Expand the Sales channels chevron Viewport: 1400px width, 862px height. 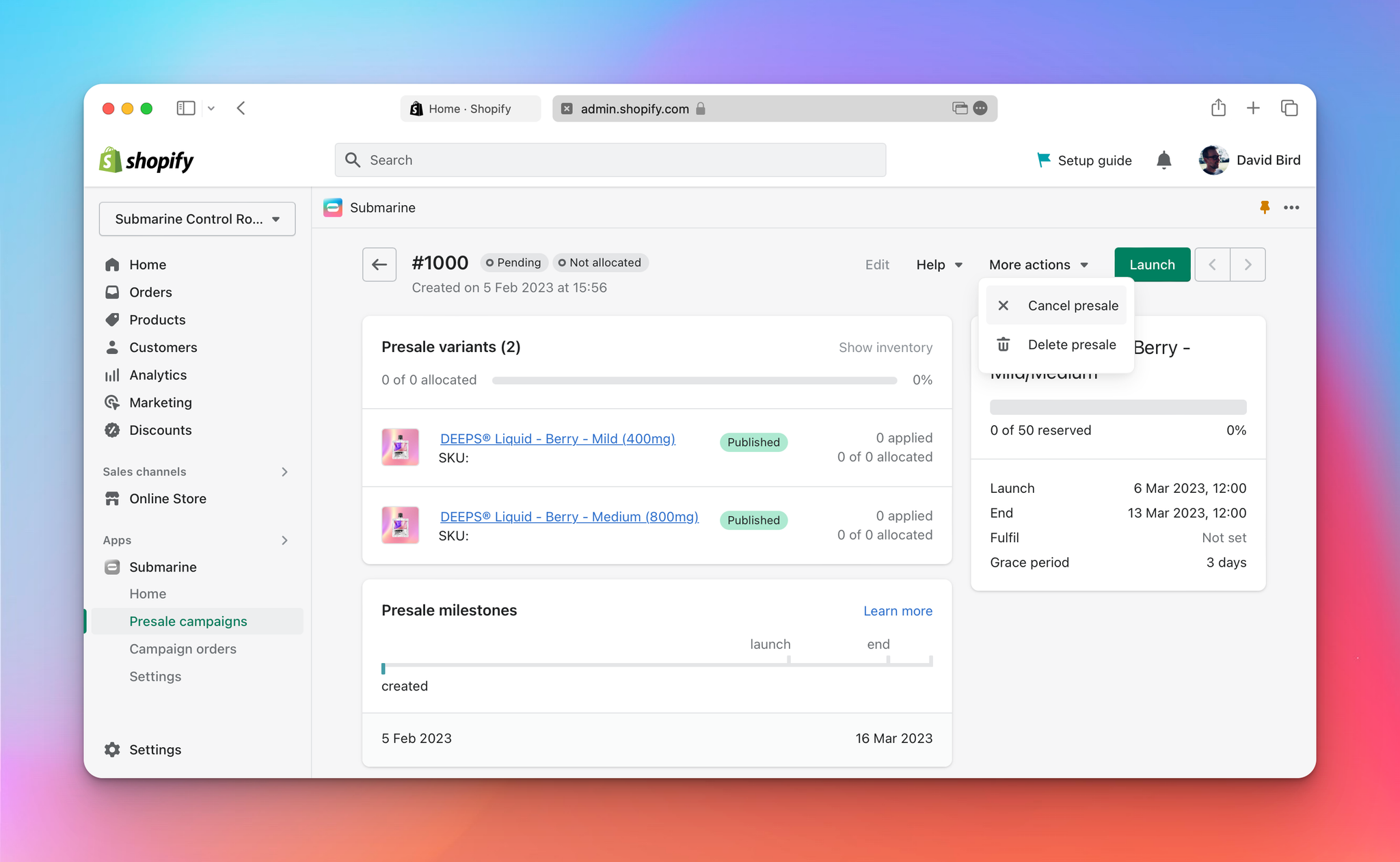(x=285, y=472)
